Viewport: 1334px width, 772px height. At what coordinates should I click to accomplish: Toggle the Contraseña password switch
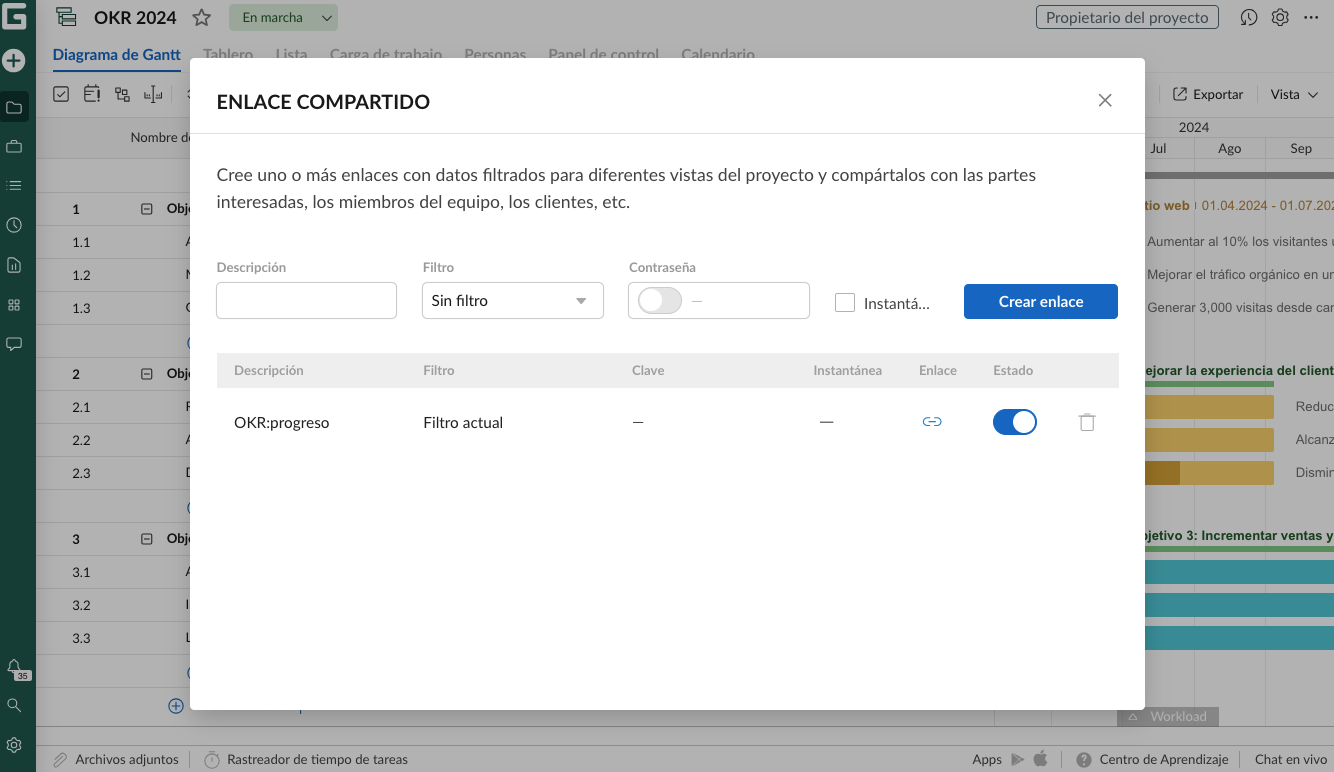(660, 300)
